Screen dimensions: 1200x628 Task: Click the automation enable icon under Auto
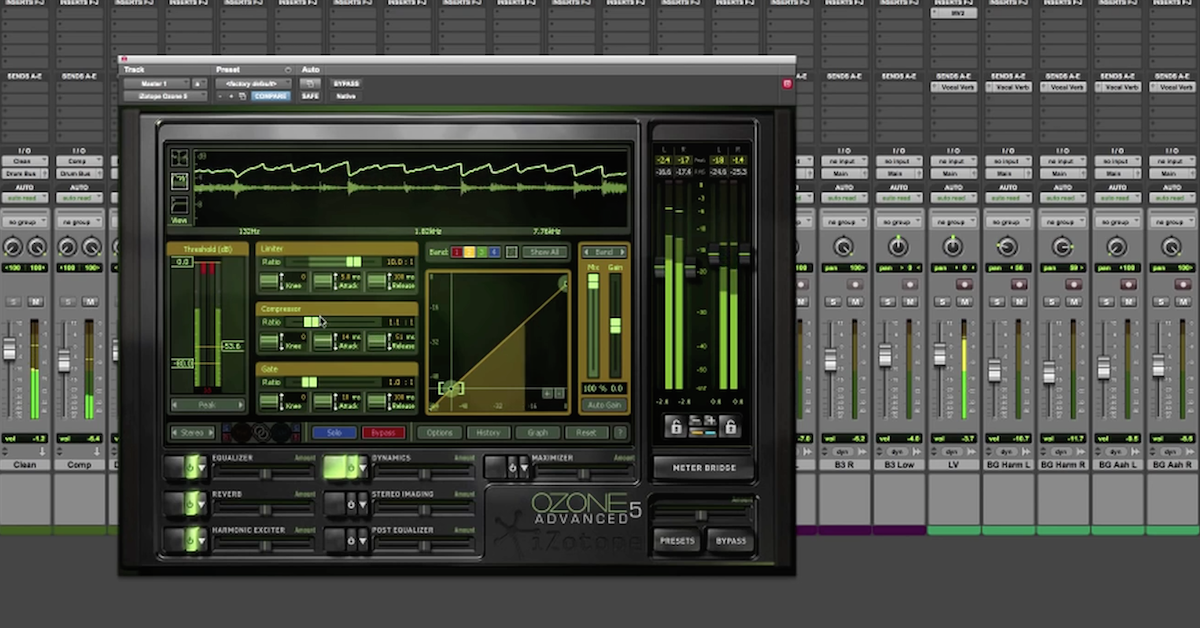coord(311,83)
